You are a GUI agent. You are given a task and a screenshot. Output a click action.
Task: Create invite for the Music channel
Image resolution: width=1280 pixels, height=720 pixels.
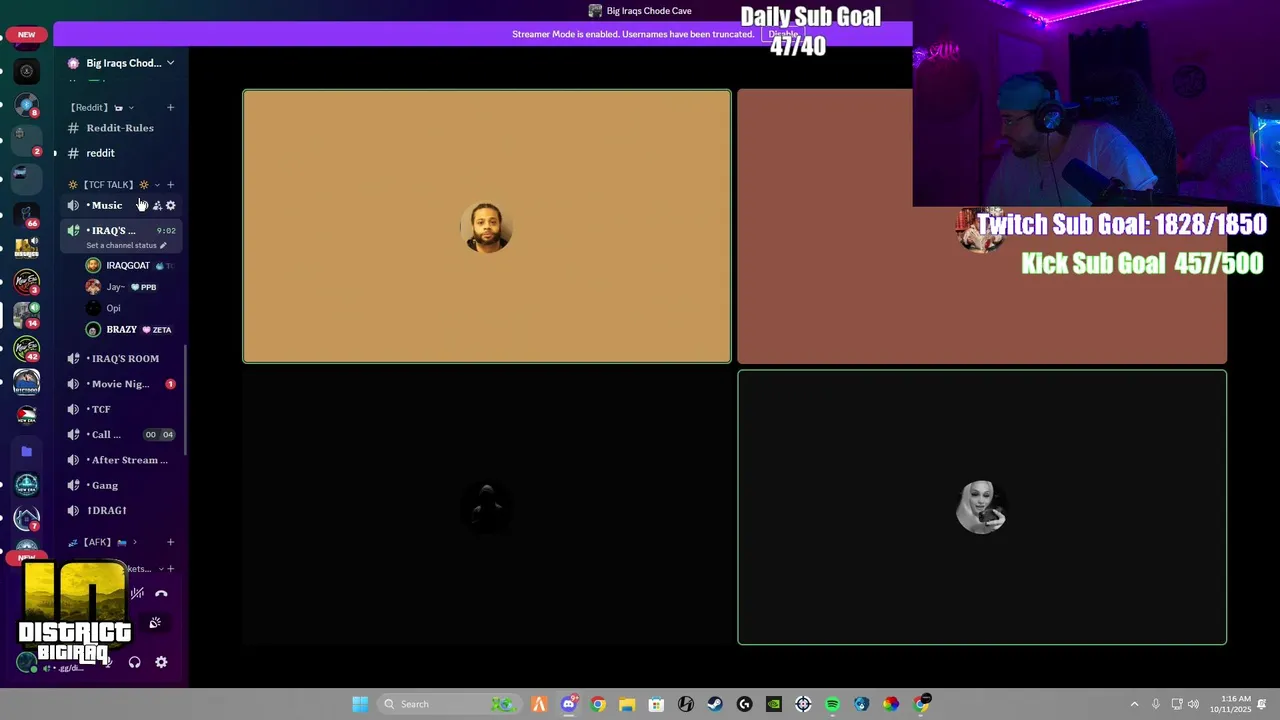(157, 205)
